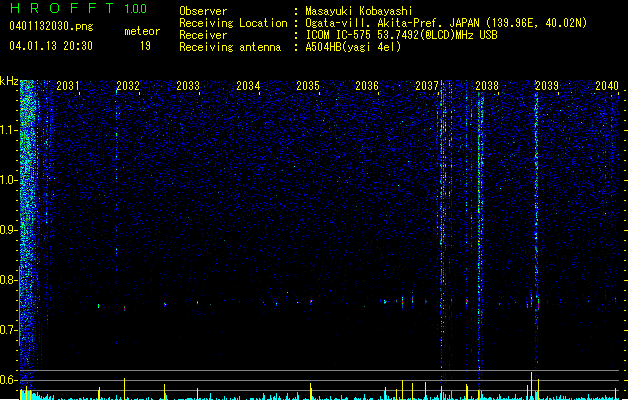
Task: Click the antenna text A504HB(yagi 4el)
Action: click(x=353, y=47)
